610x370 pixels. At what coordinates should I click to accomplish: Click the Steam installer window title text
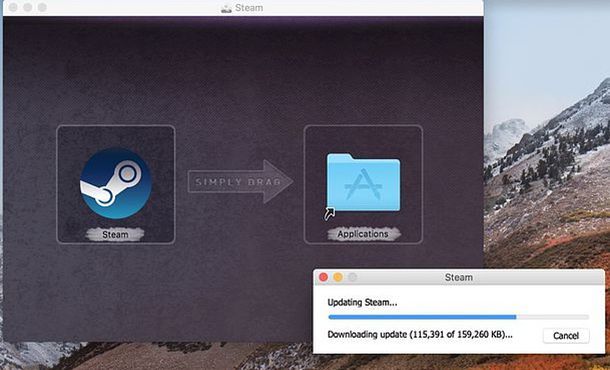click(x=249, y=8)
